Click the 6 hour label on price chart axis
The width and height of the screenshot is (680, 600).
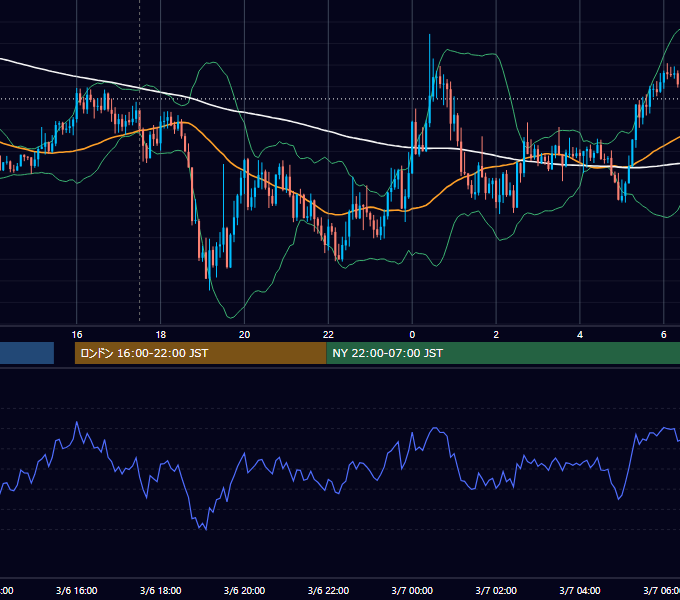click(x=664, y=335)
